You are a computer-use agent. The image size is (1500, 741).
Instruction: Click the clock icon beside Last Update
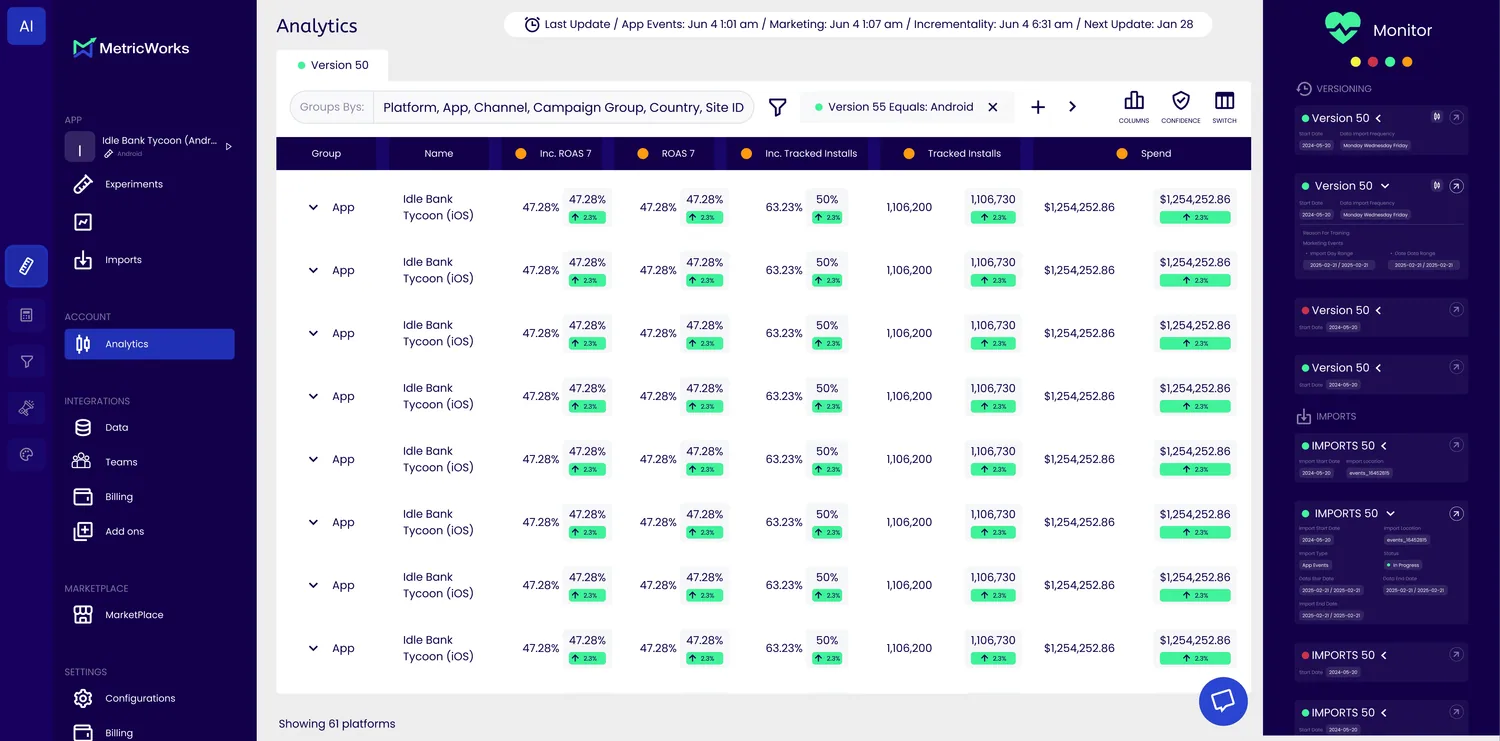click(532, 24)
